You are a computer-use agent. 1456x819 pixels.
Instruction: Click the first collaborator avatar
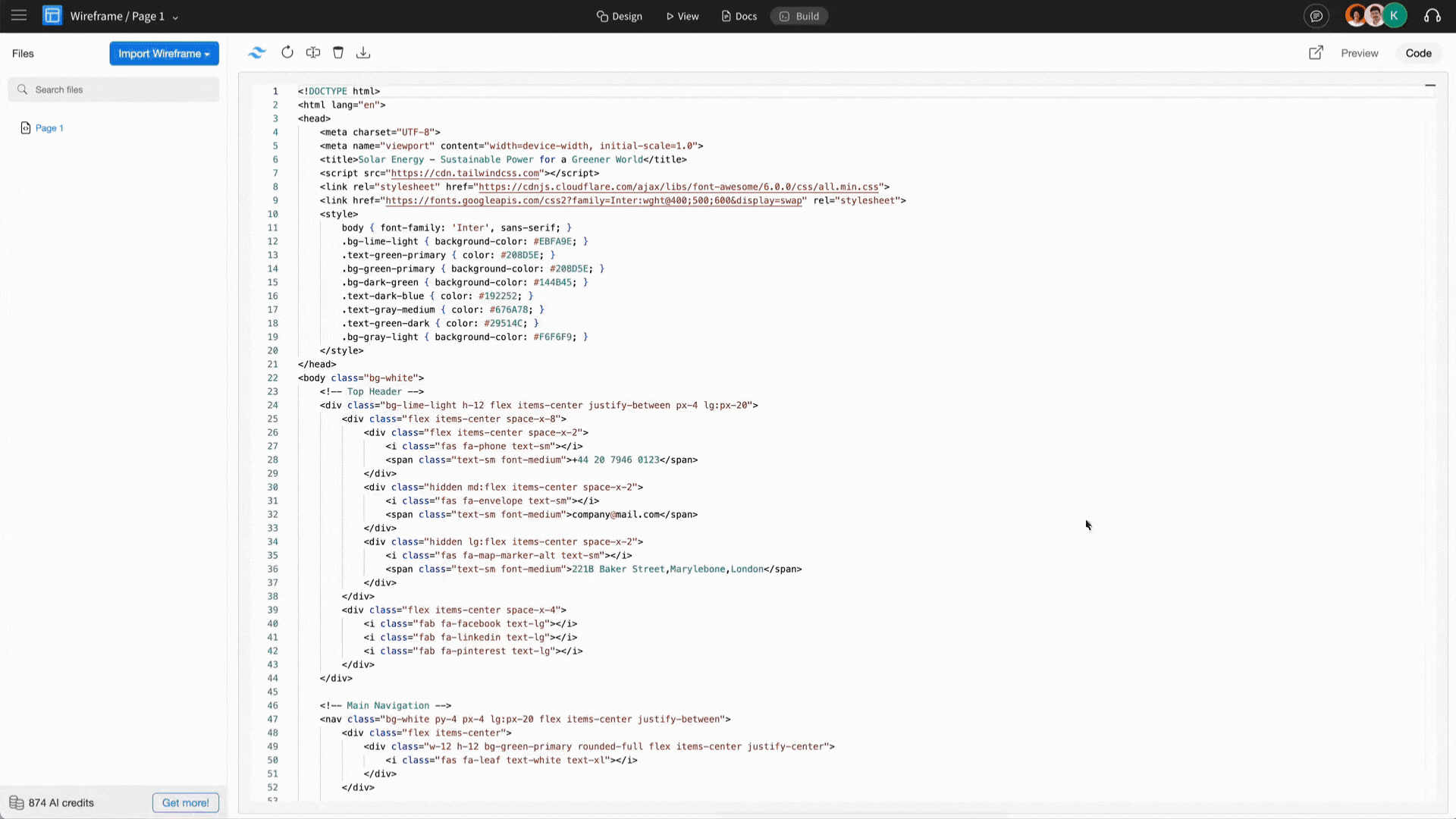(x=1355, y=16)
